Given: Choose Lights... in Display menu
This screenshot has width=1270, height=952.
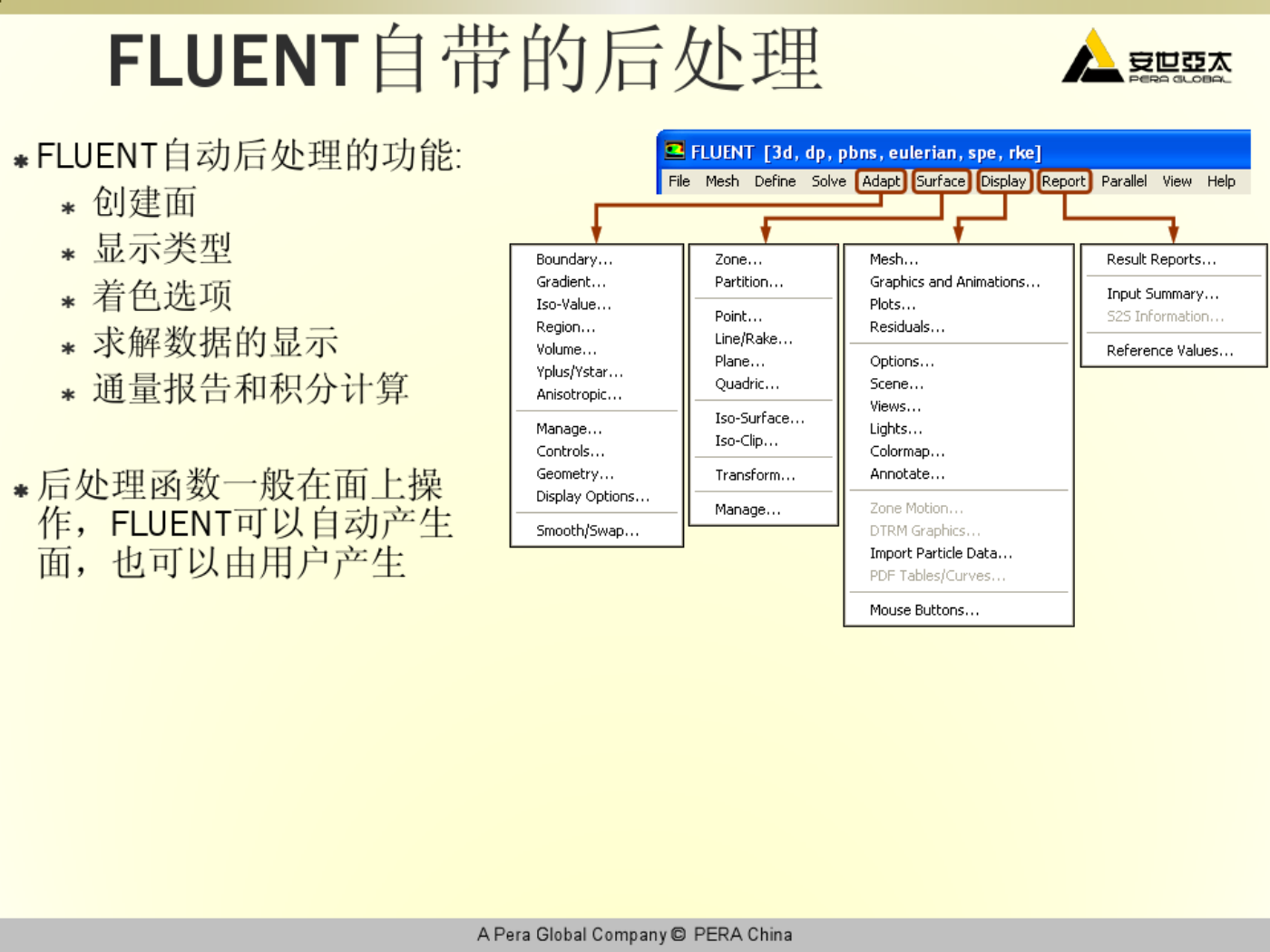Looking at the screenshot, I should coord(895,429).
